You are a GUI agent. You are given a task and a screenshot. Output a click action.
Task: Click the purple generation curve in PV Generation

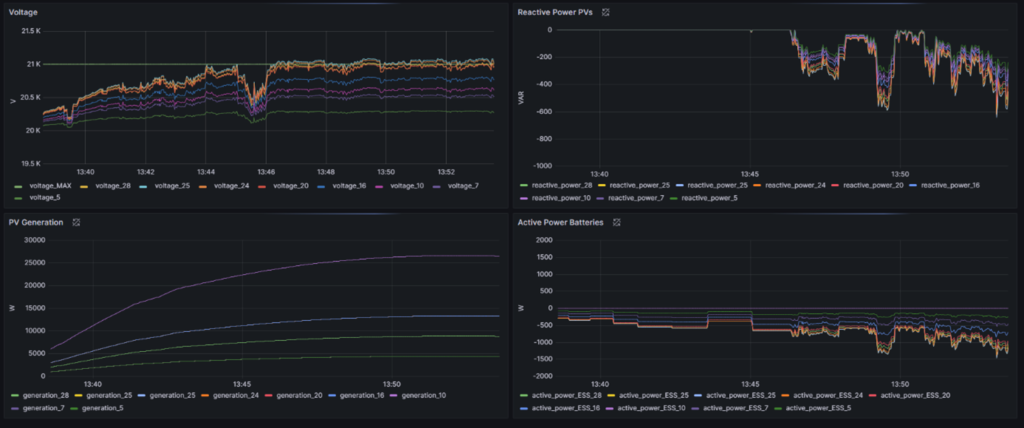[250, 270]
